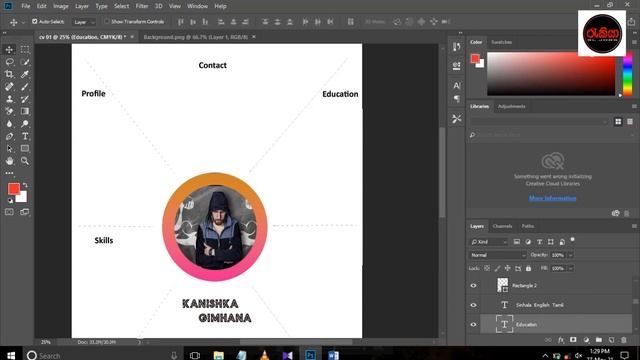This screenshot has height=360, width=640.
Task: Switch to the Background.png document tab
Action: click(x=196, y=37)
